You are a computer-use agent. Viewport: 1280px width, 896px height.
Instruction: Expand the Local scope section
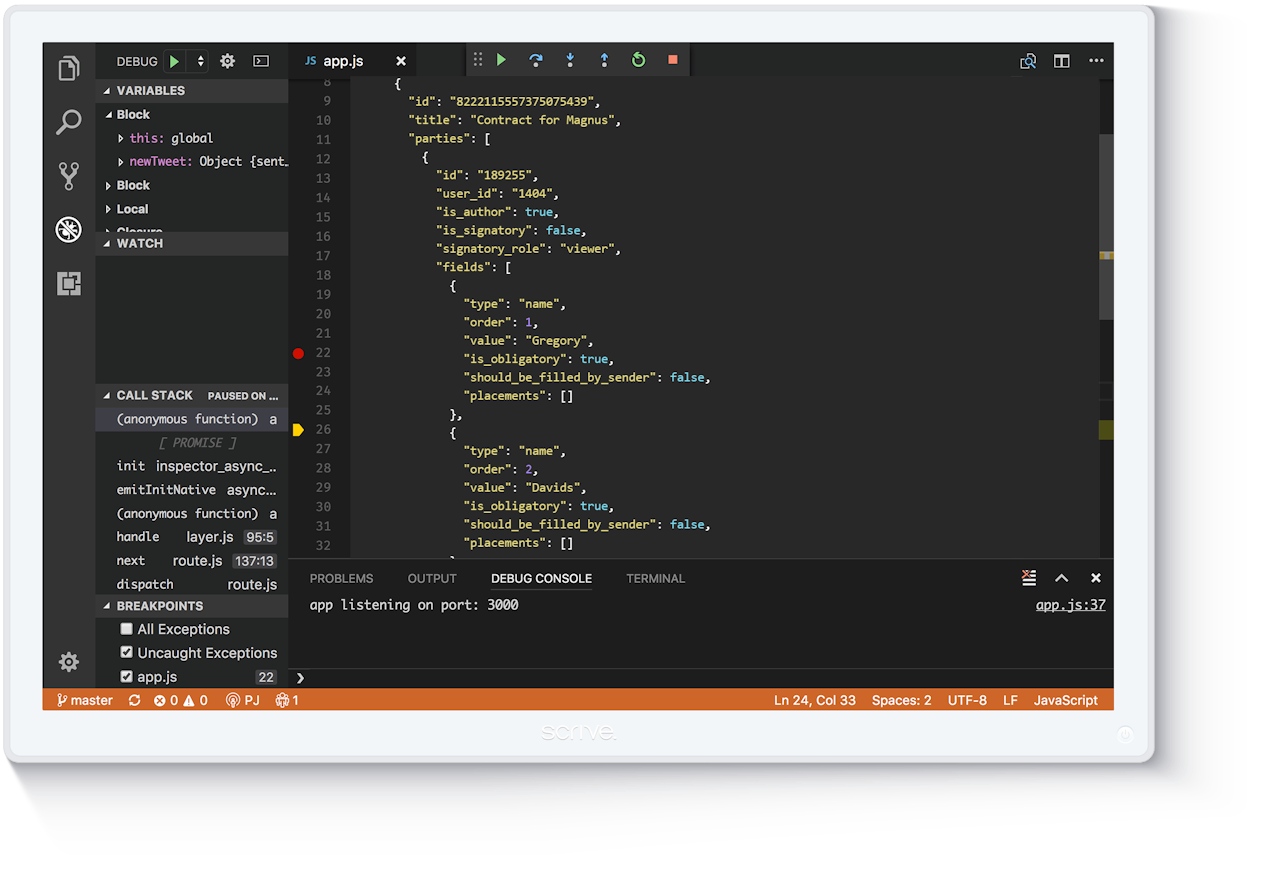pos(109,209)
